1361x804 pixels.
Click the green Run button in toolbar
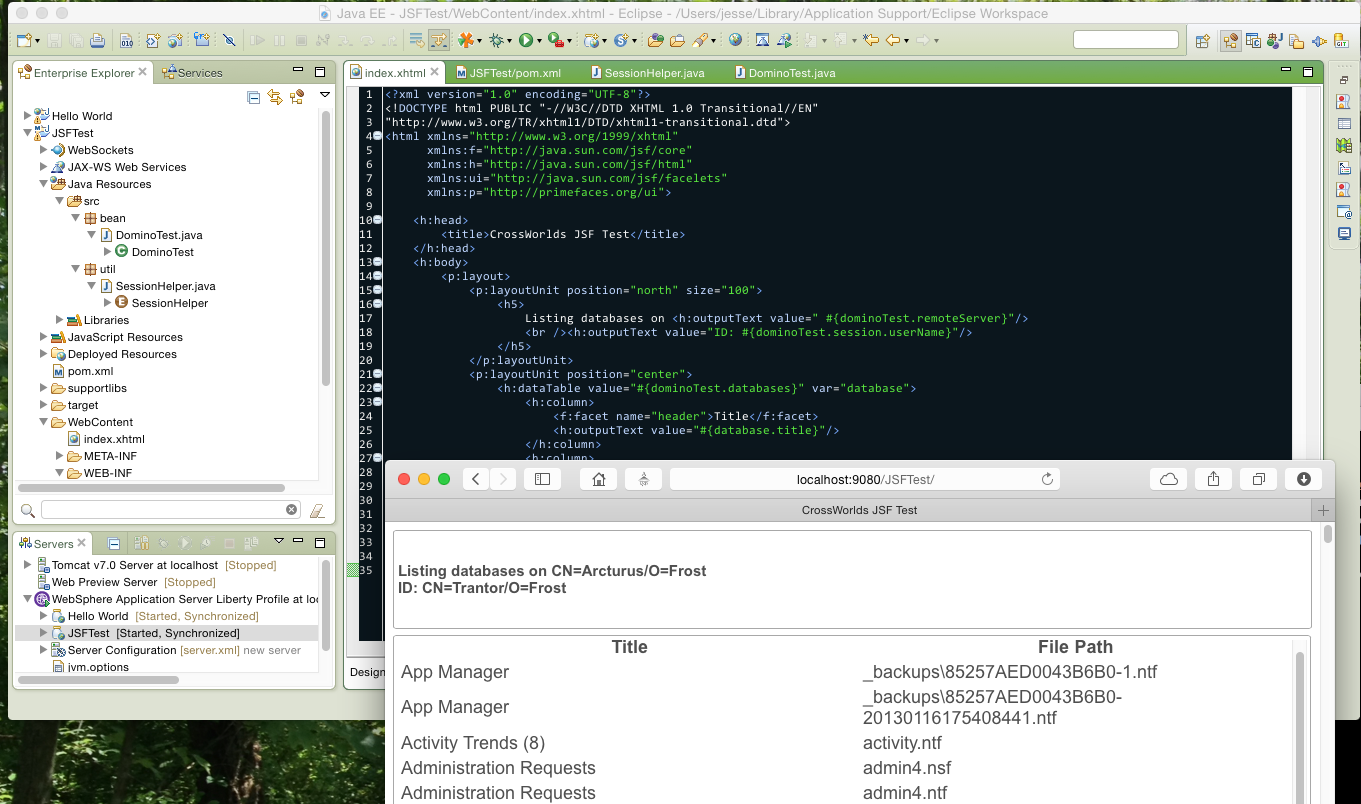525,40
